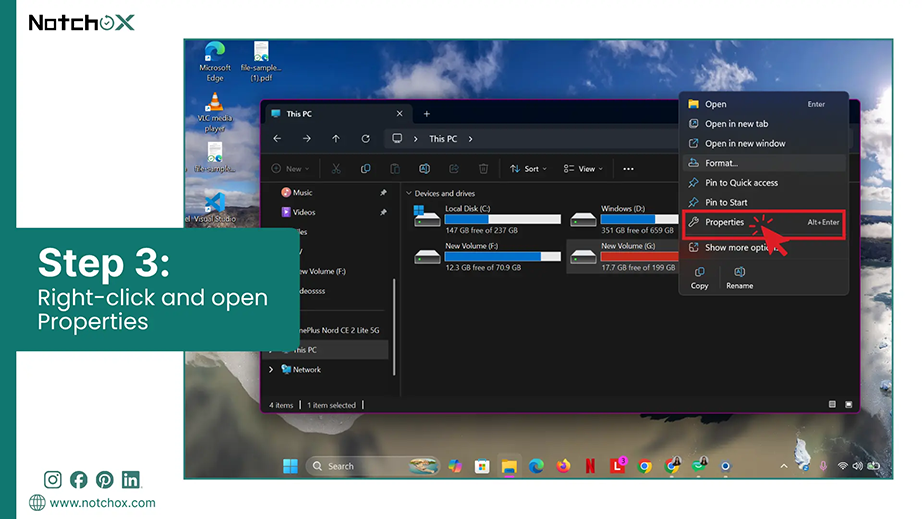The width and height of the screenshot is (922, 519).
Task: Select Open in new tab
Action: point(764,124)
